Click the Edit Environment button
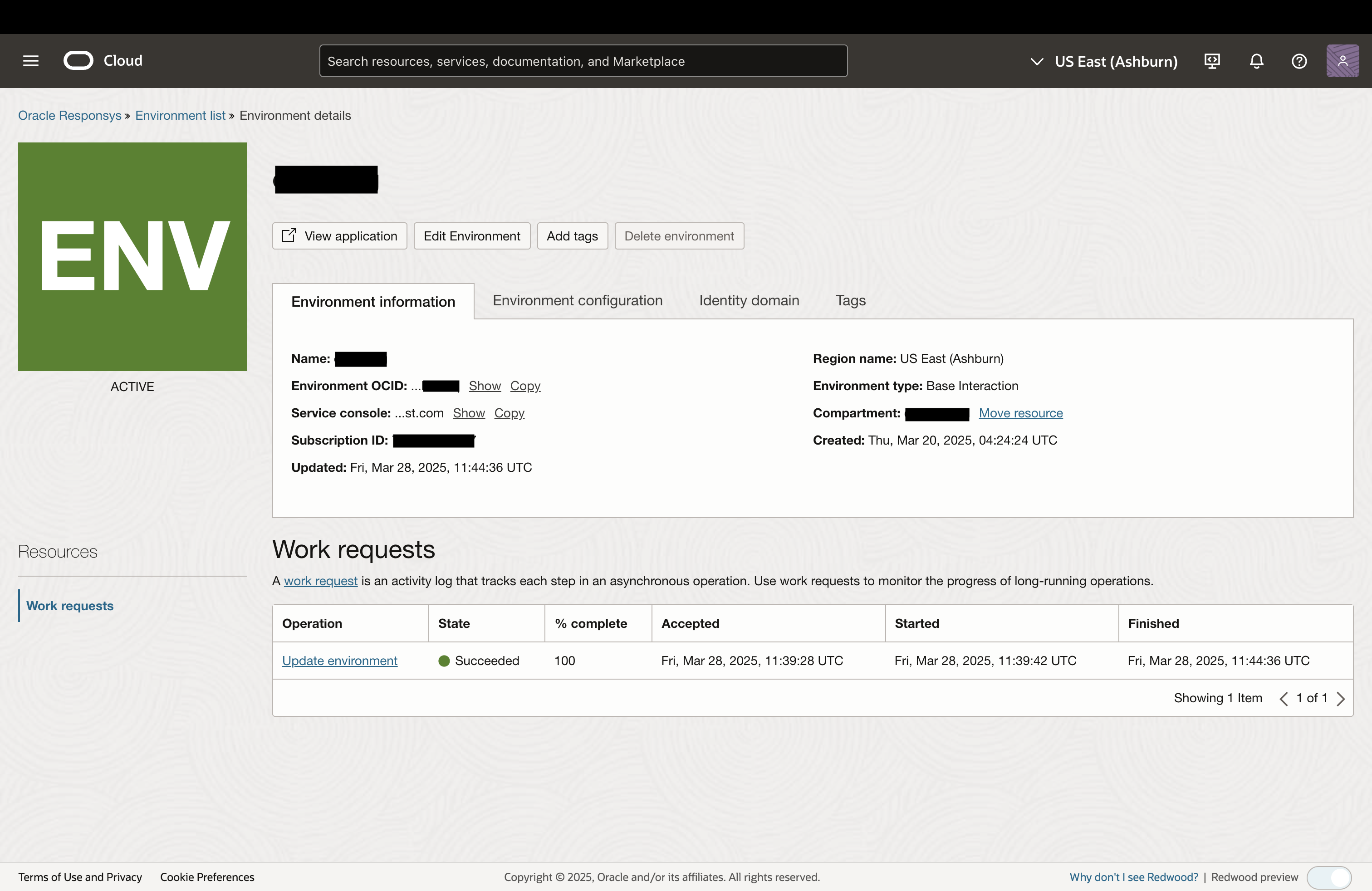This screenshot has width=1372, height=891. pos(471,236)
